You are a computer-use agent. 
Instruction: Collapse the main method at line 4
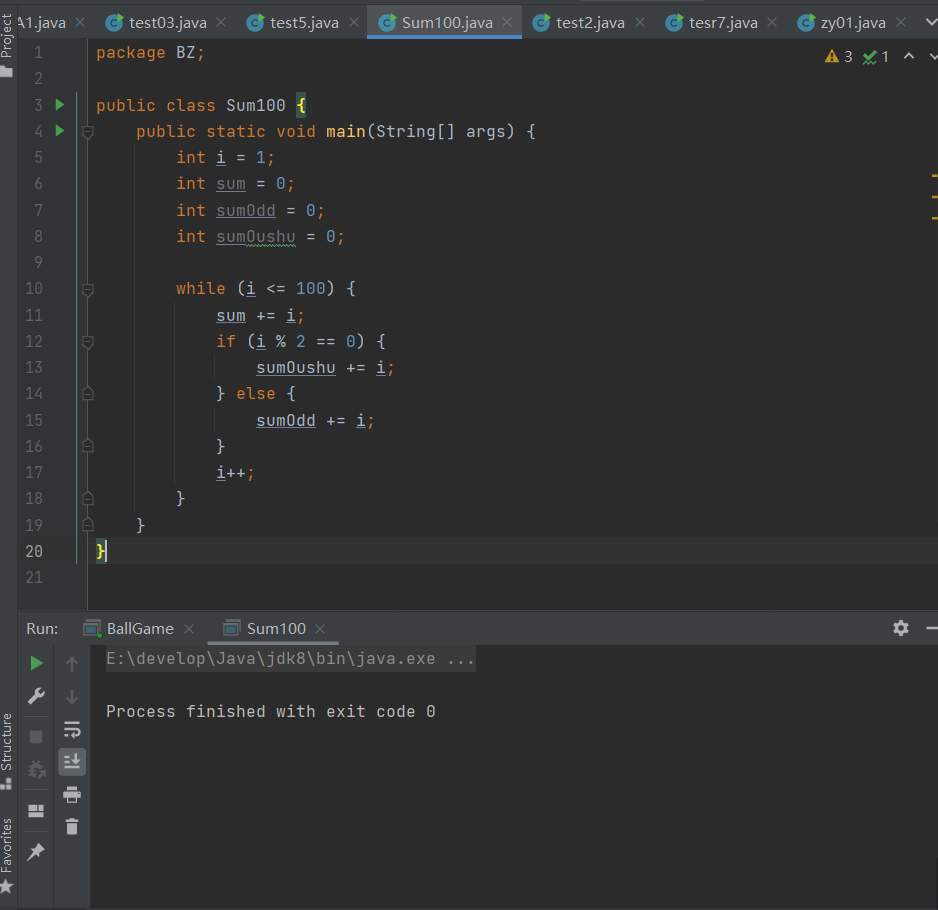click(87, 132)
